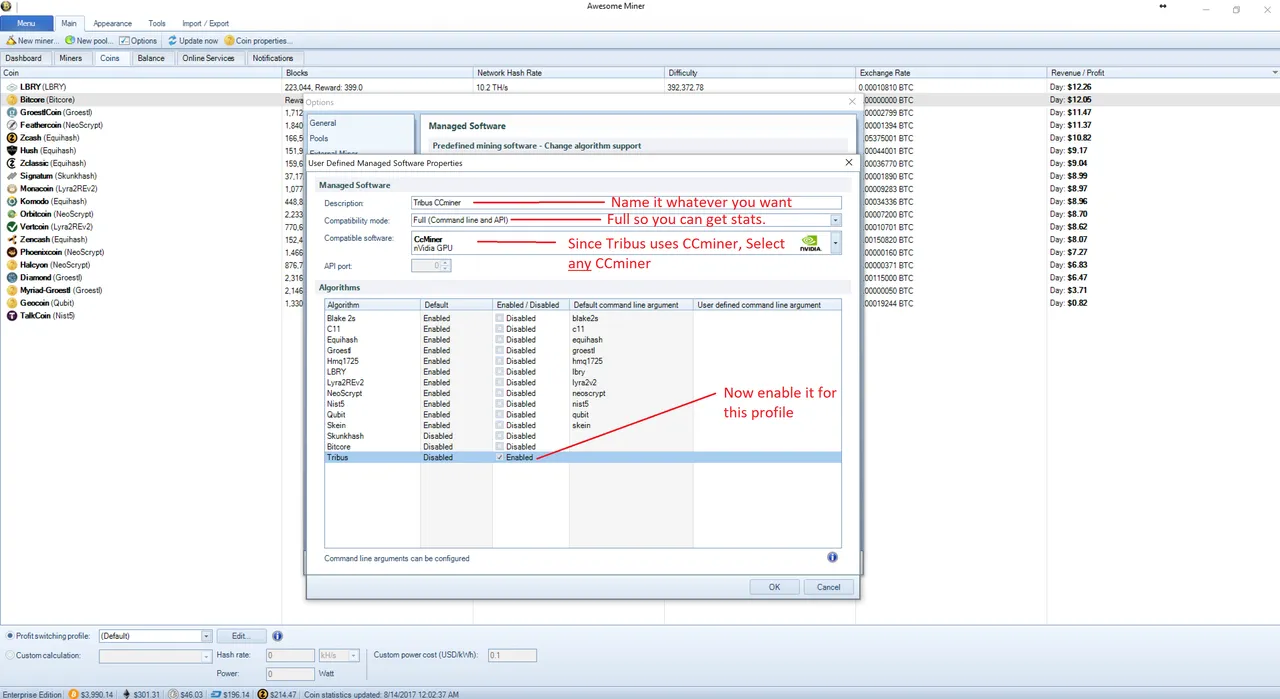Viewport: 1280px width, 699px height.
Task: Open the Miners tab
Action: (x=71, y=58)
